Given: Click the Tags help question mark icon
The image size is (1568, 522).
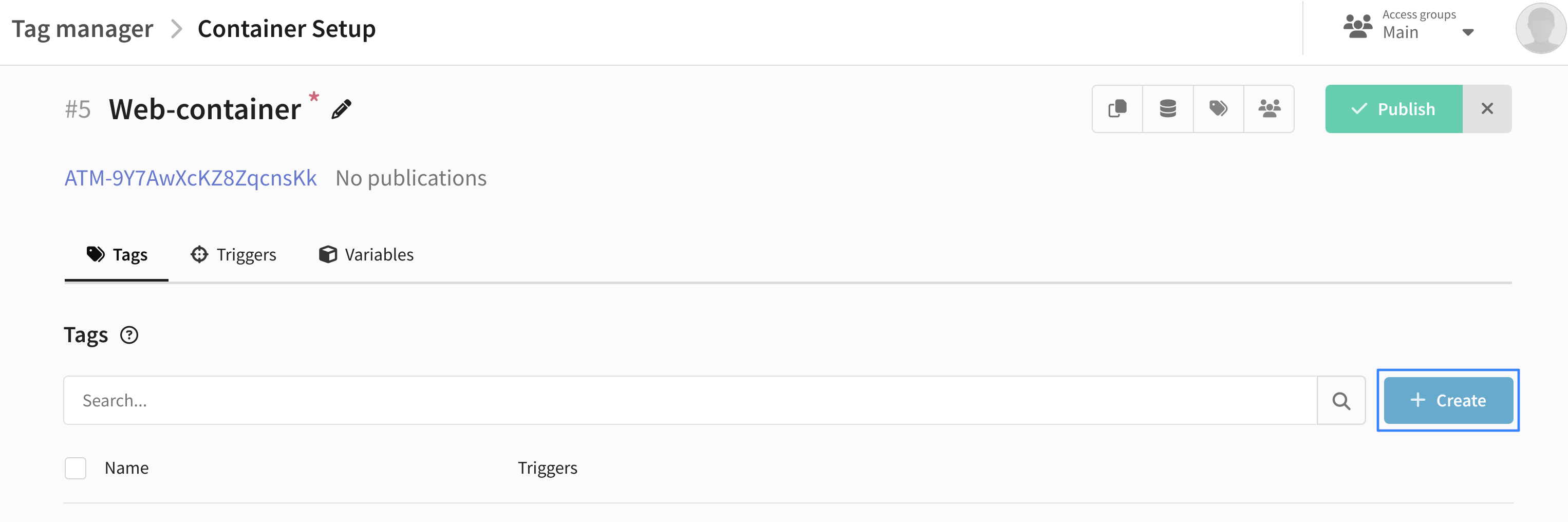Looking at the screenshot, I should point(129,335).
